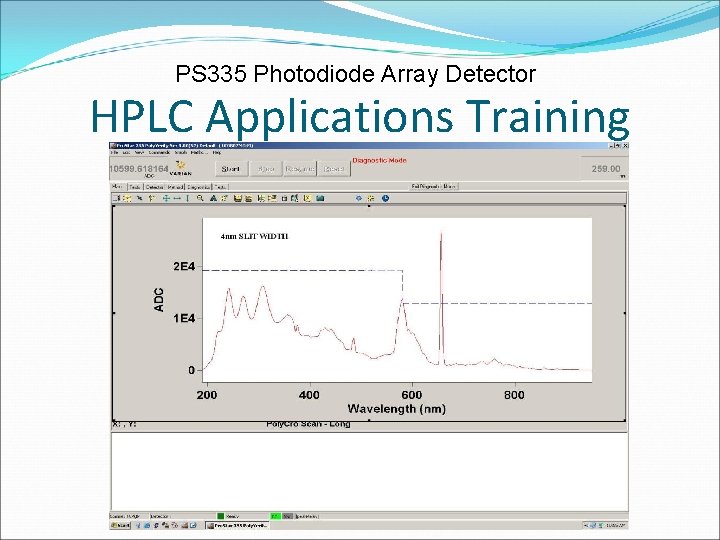Click the 'PolyCro Scan - Long' caption
Viewport: 720px width, 540px height.
pos(308,424)
